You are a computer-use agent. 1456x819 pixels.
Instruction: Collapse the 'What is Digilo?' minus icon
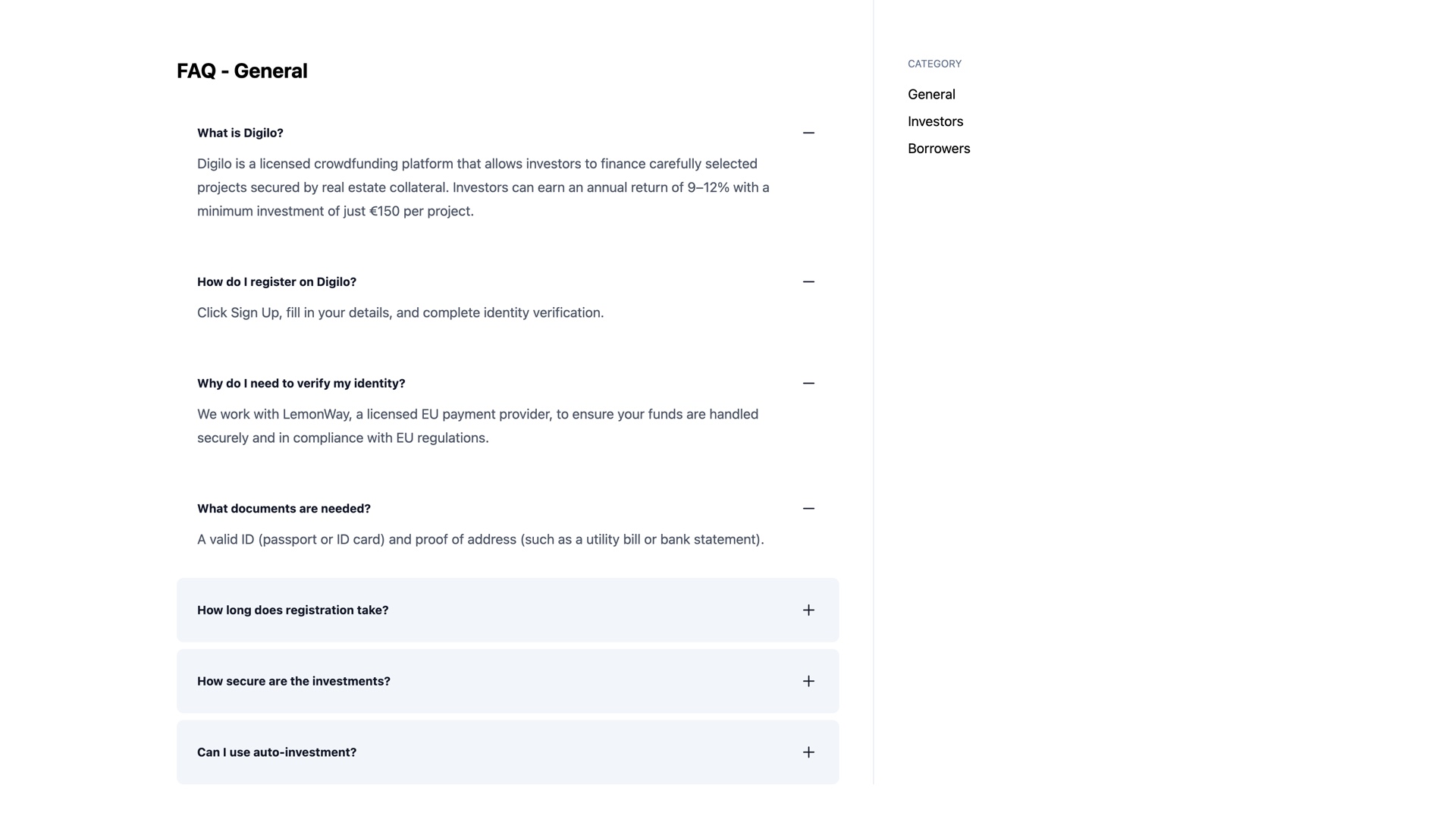coord(808,133)
